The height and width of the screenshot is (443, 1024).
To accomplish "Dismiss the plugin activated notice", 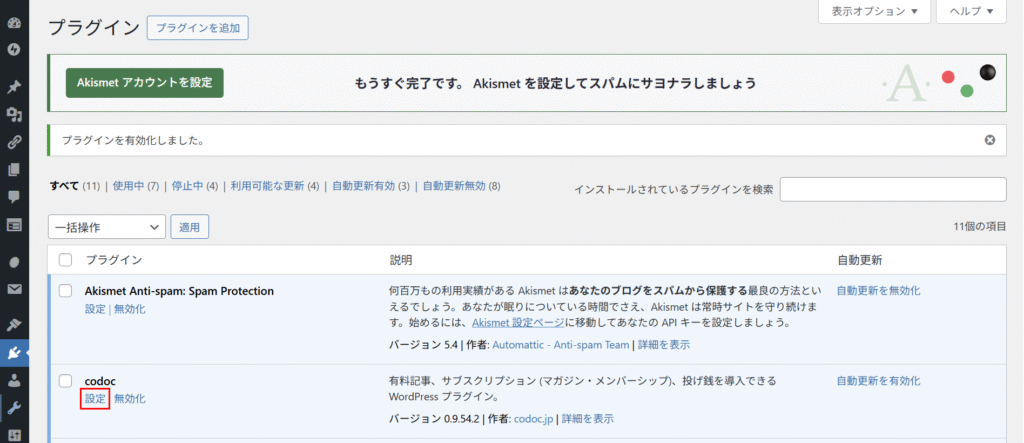I will [990, 140].
